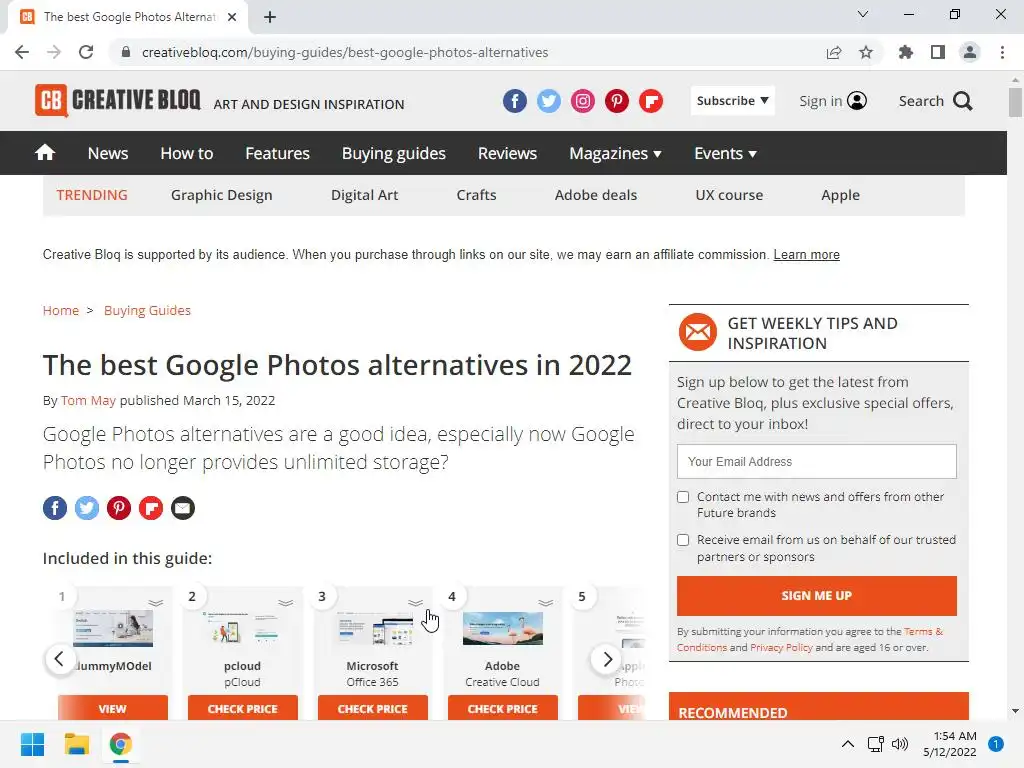
Task: Open a new Chrome tab
Action: coord(270,17)
